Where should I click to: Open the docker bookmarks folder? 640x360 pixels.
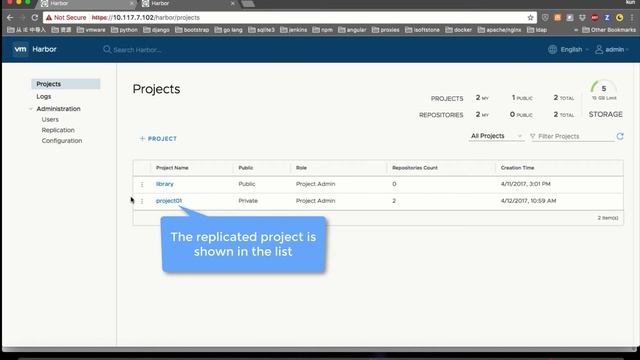[x=459, y=30]
